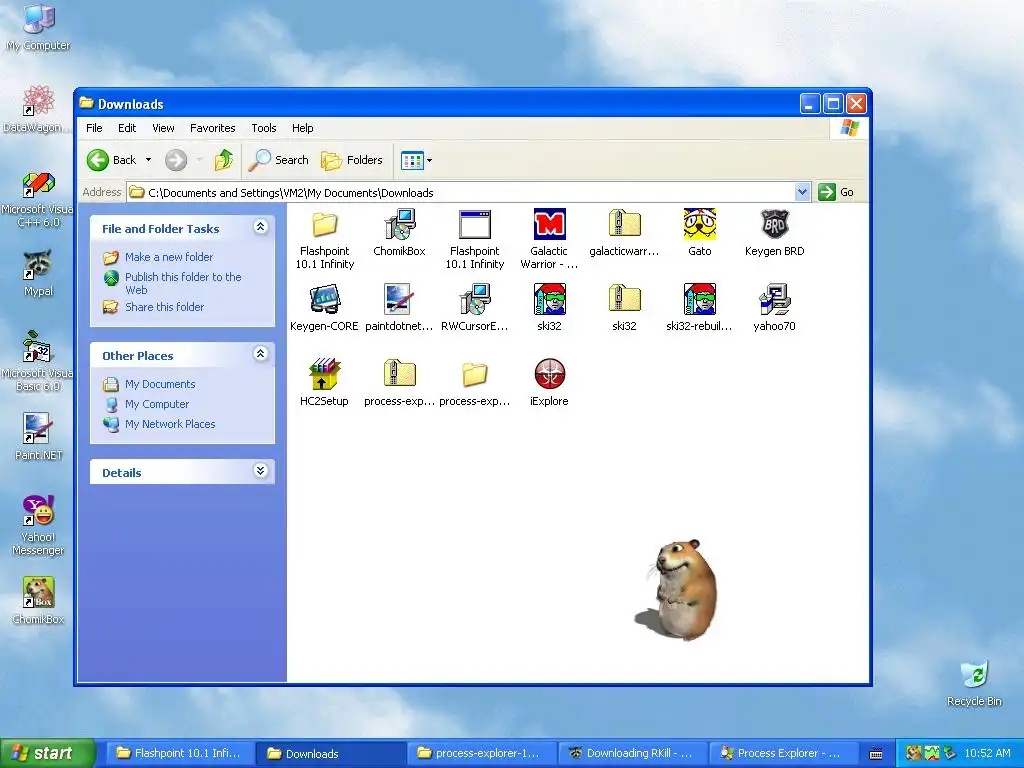Select the galacticwarr... zip archive
This screenshot has height=768, width=1024.
(624, 223)
